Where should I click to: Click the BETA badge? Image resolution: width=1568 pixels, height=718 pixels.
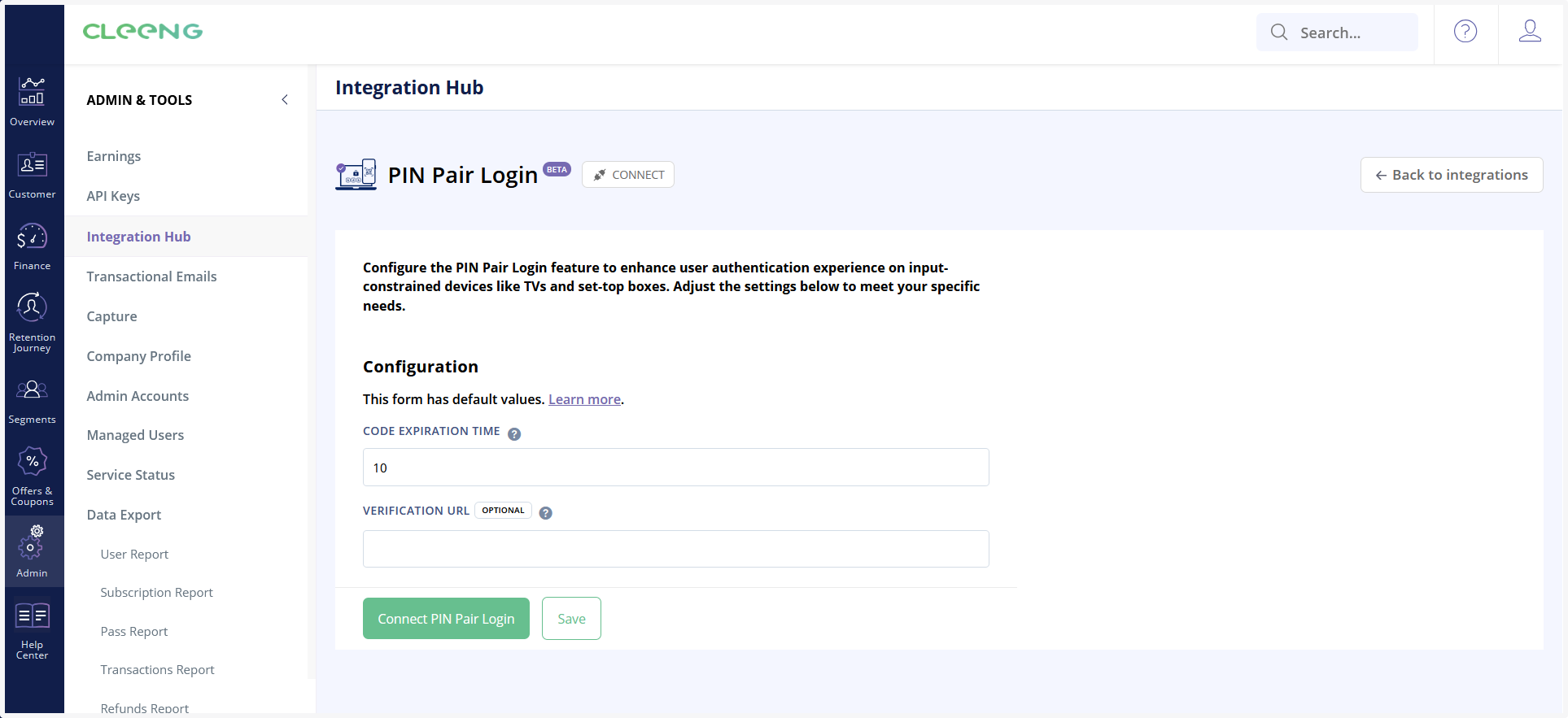pos(557,170)
